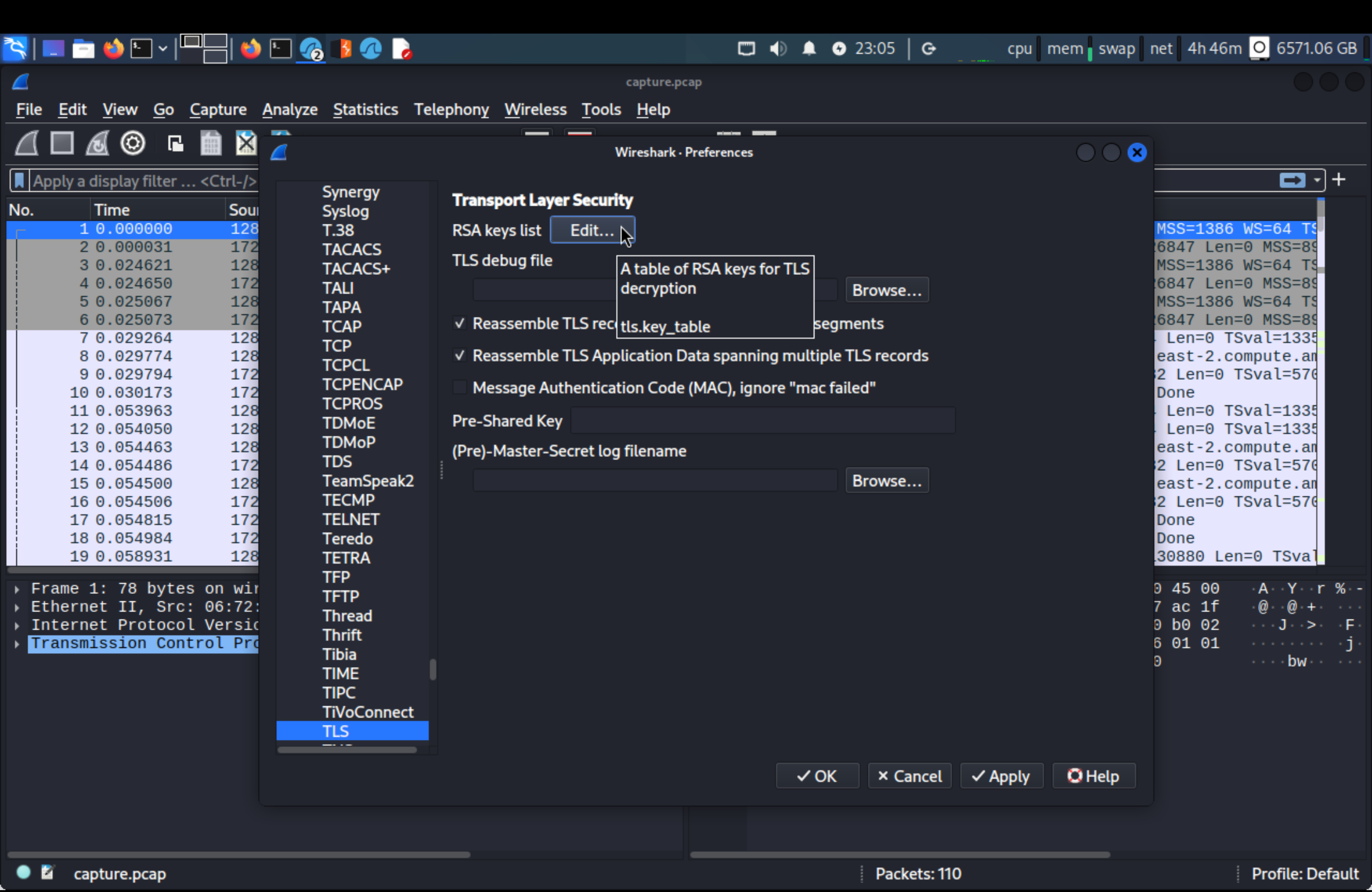This screenshot has width=1372, height=892.
Task: Open Capture options gear icon
Action: point(133,143)
